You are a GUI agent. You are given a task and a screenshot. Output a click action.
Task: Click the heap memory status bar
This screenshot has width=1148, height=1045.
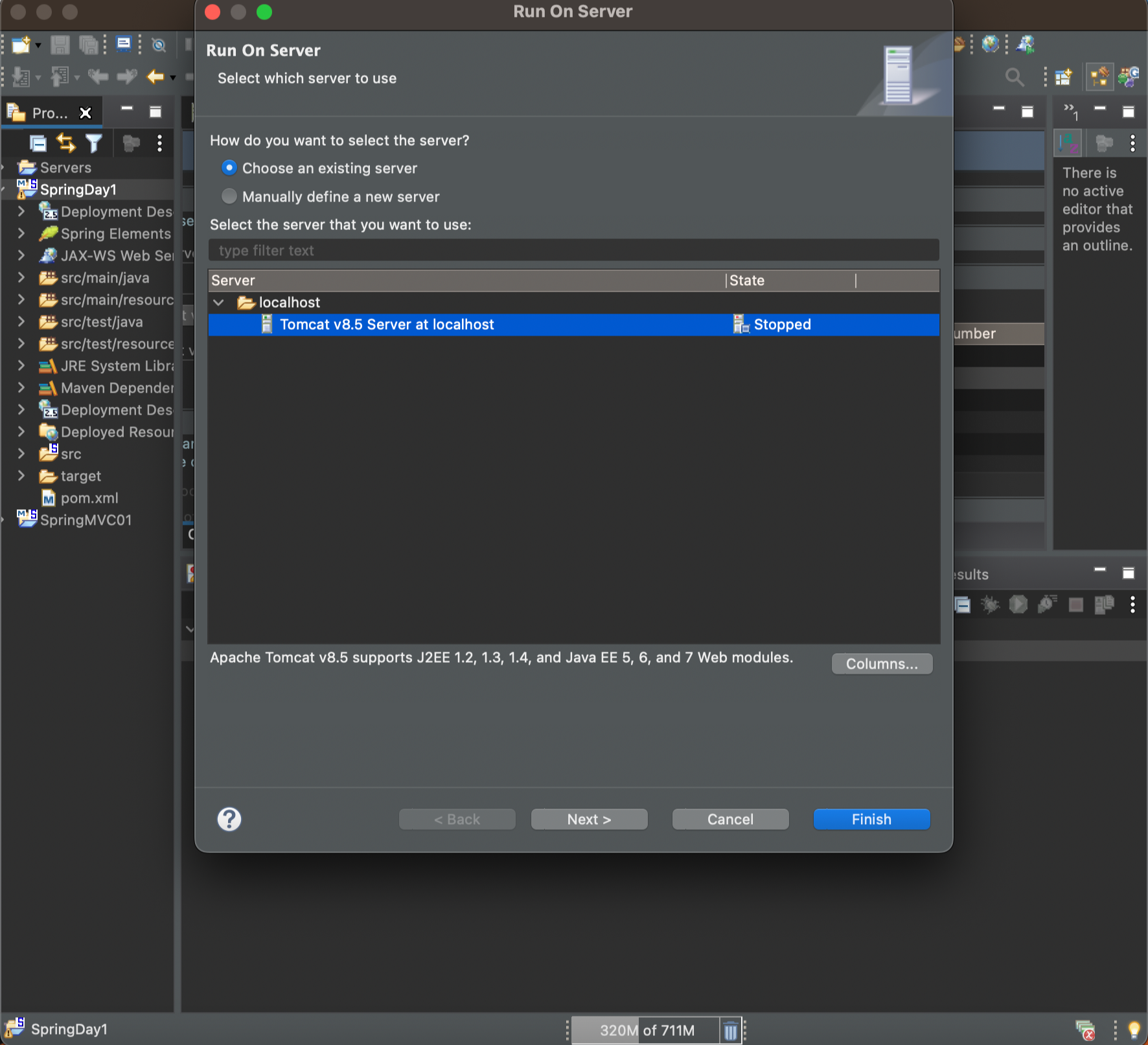645,1030
